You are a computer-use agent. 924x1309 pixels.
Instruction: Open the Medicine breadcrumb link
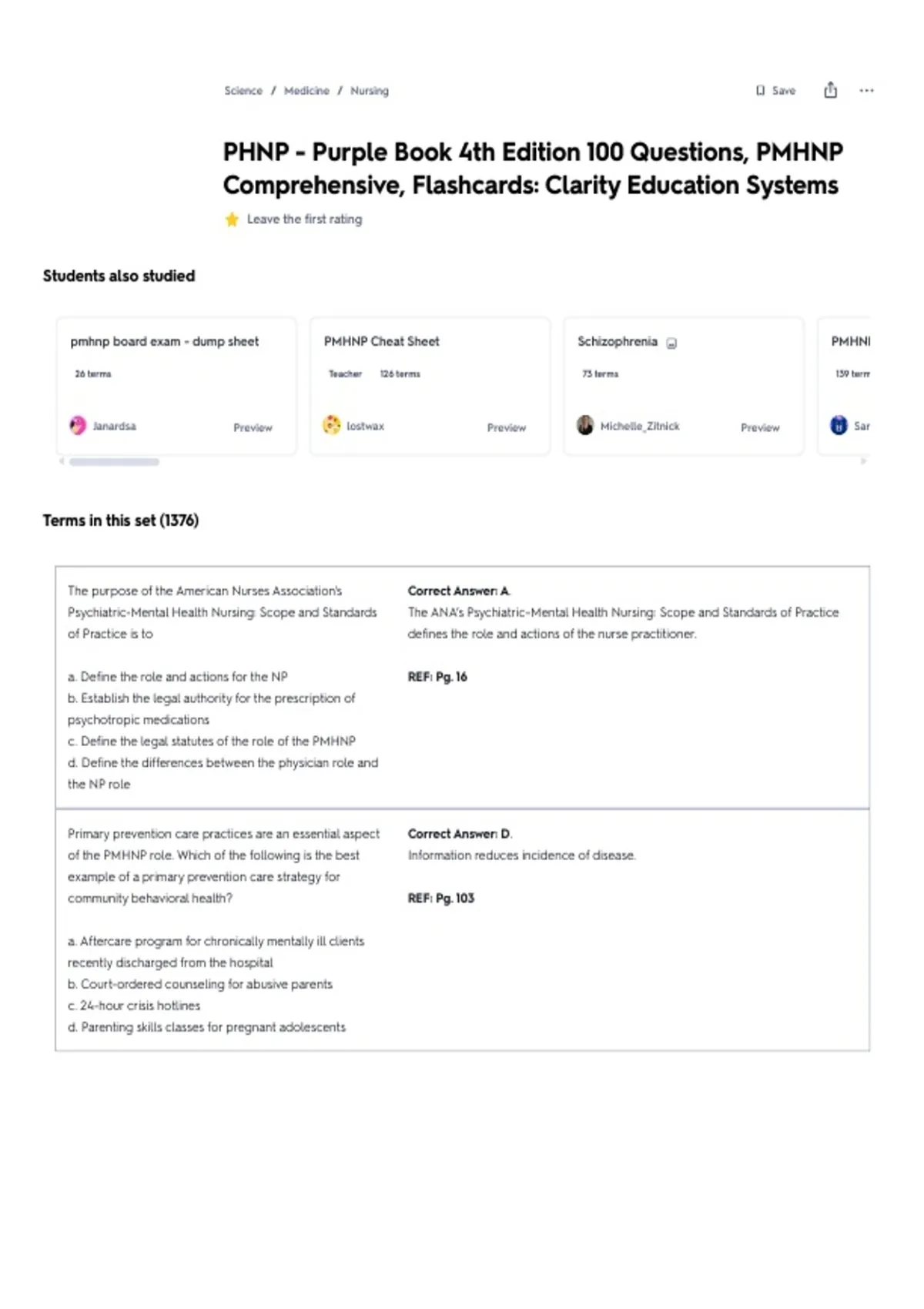click(x=306, y=91)
